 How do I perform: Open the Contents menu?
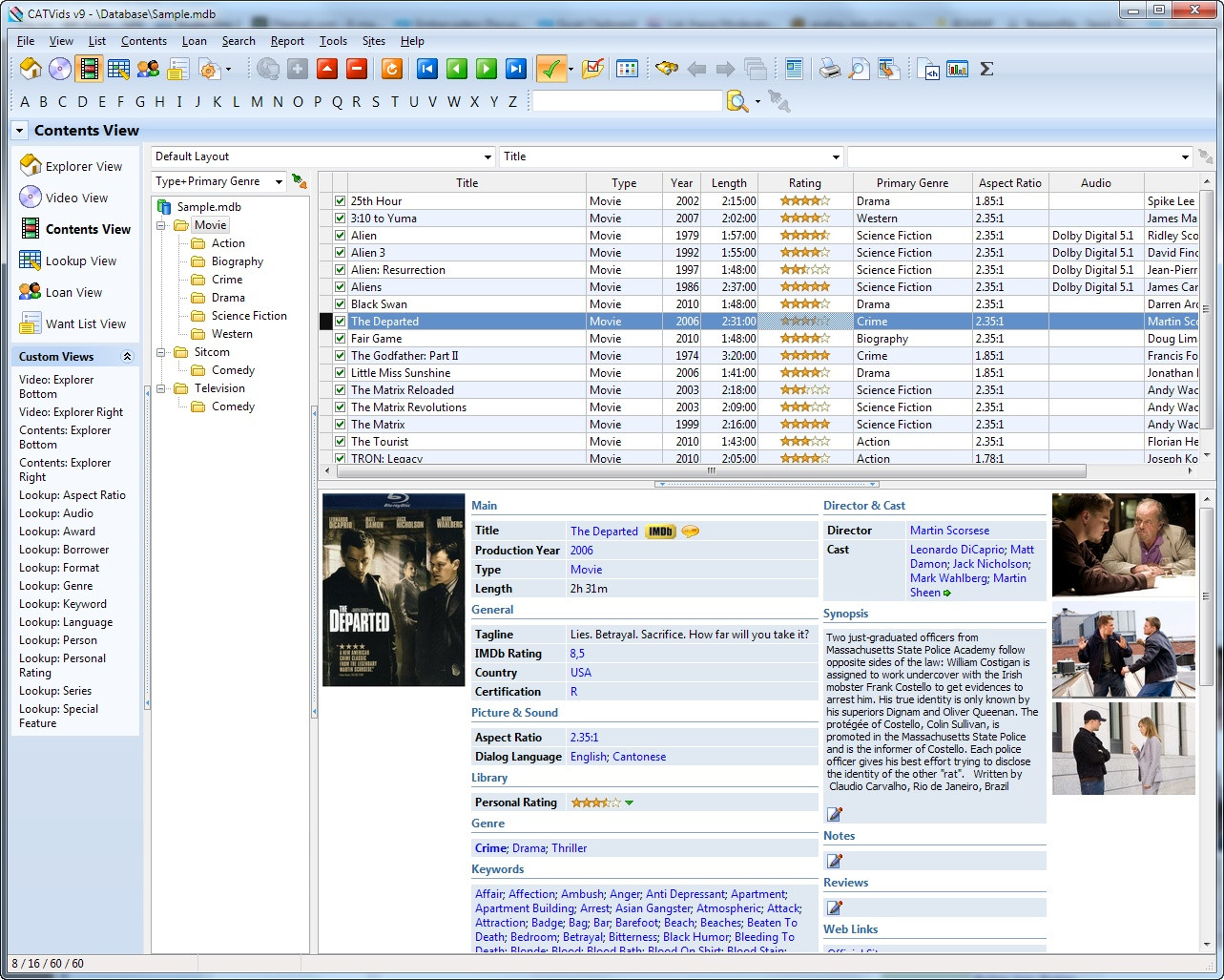pyautogui.click(x=144, y=41)
